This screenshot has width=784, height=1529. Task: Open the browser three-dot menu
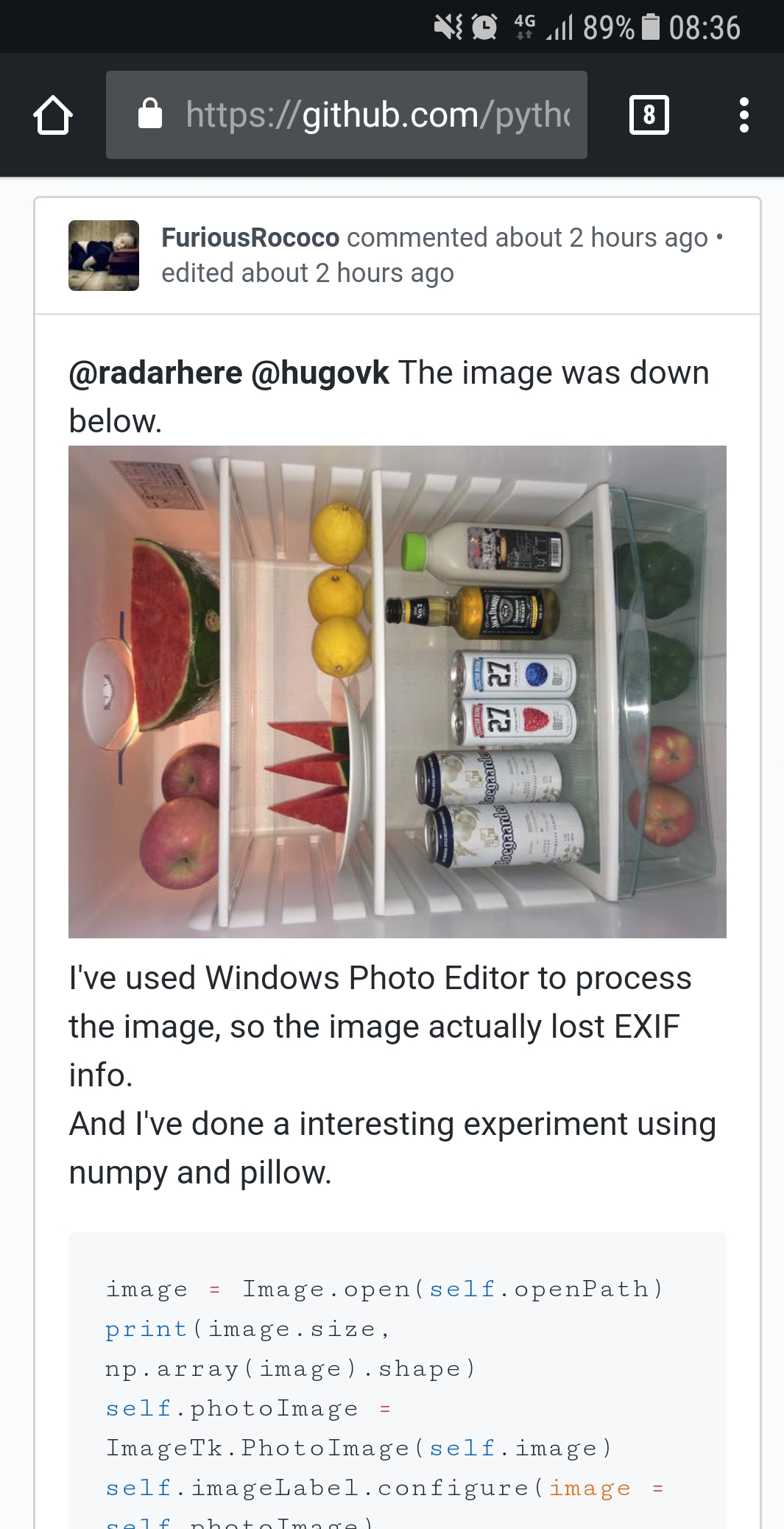[744, 115]
